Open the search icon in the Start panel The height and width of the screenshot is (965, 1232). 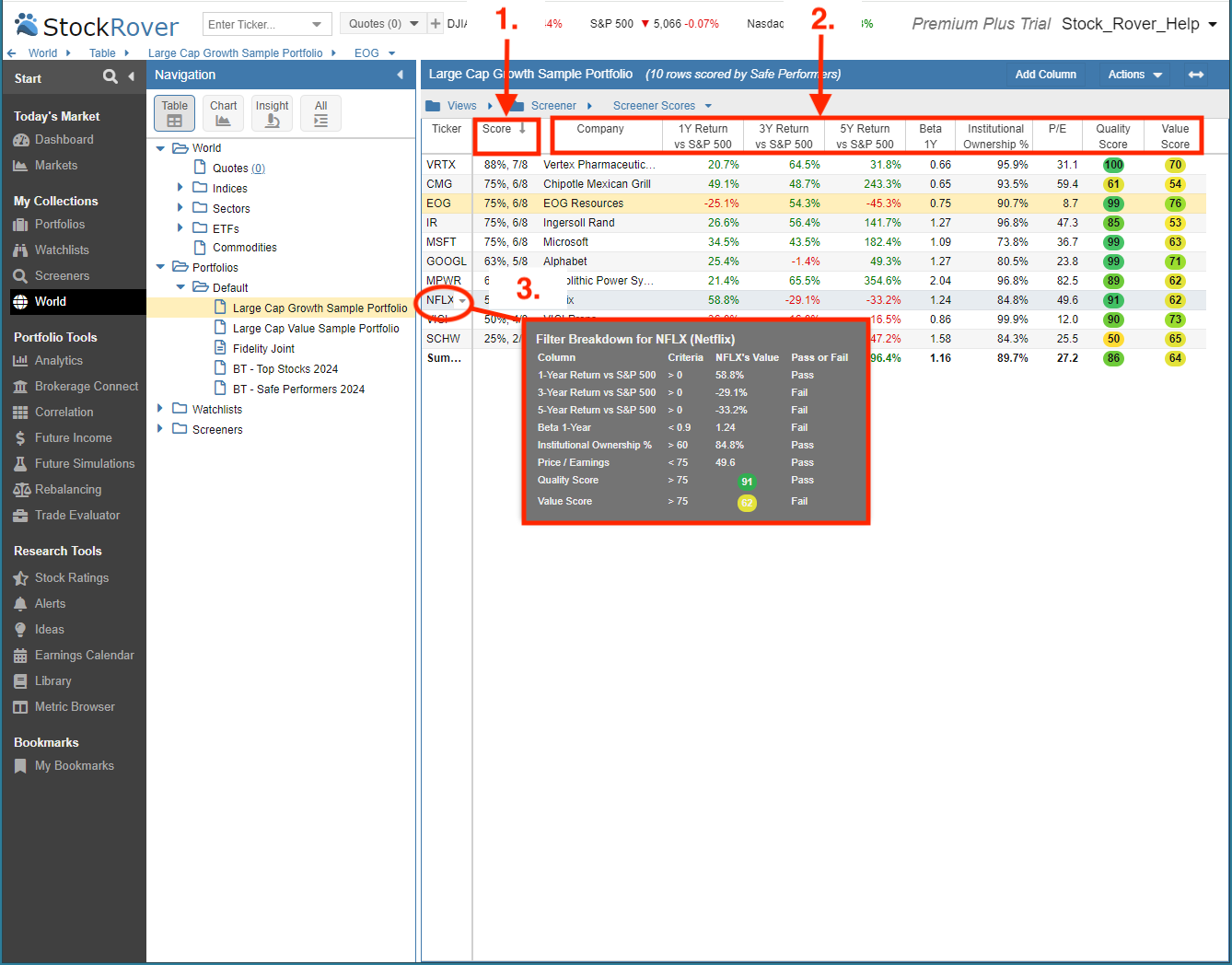click(x=110, y=77)
